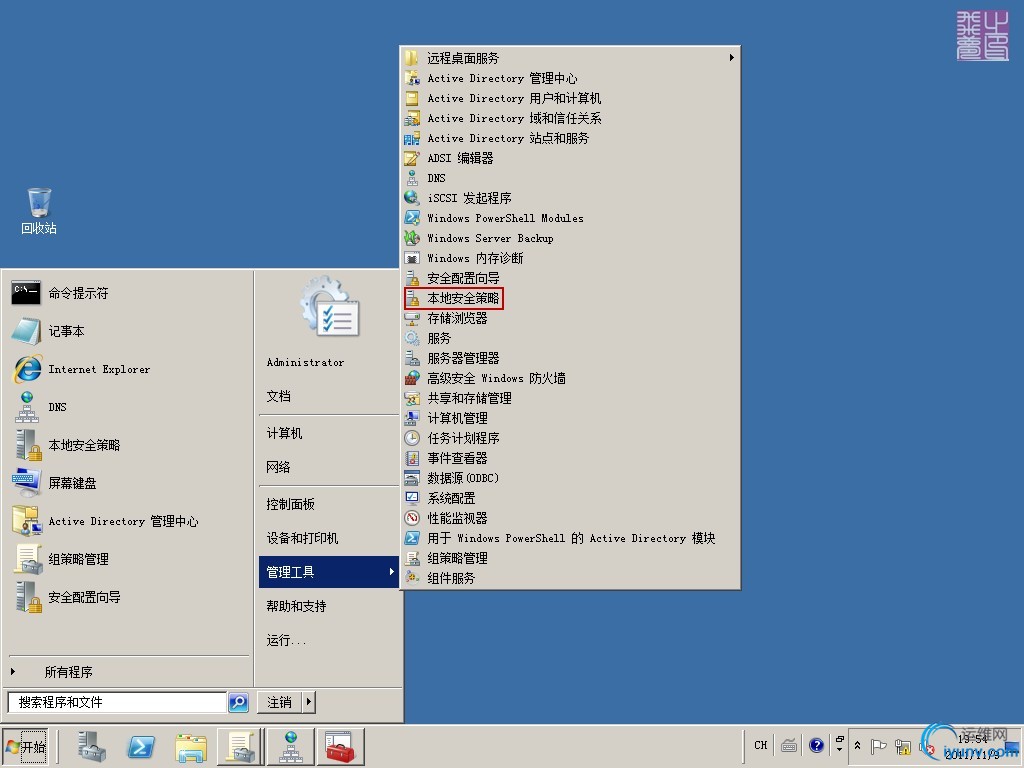Open 计算机 from the Start menu
Image resolution: width=1024 pixels, height=768 pixels.
(328, 434)
